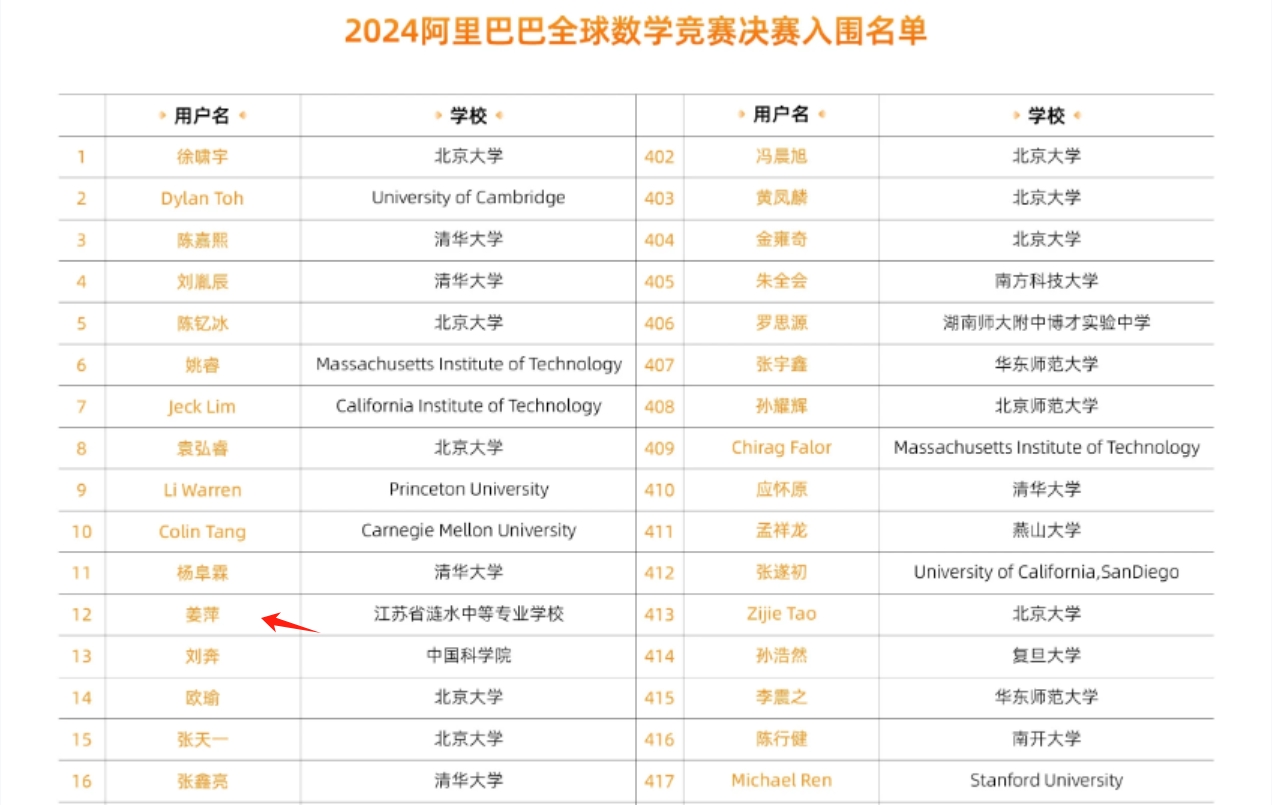1272x805 pixels.
Task: Click the school 湖南师大附中博才实验中学
Action: (1047, 322)
